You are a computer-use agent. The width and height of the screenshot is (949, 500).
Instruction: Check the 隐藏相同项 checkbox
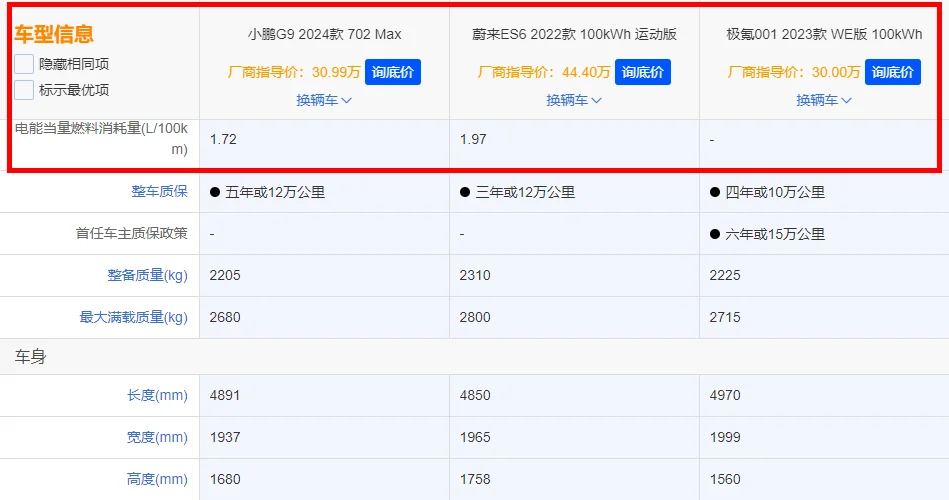tap(24, 64)
